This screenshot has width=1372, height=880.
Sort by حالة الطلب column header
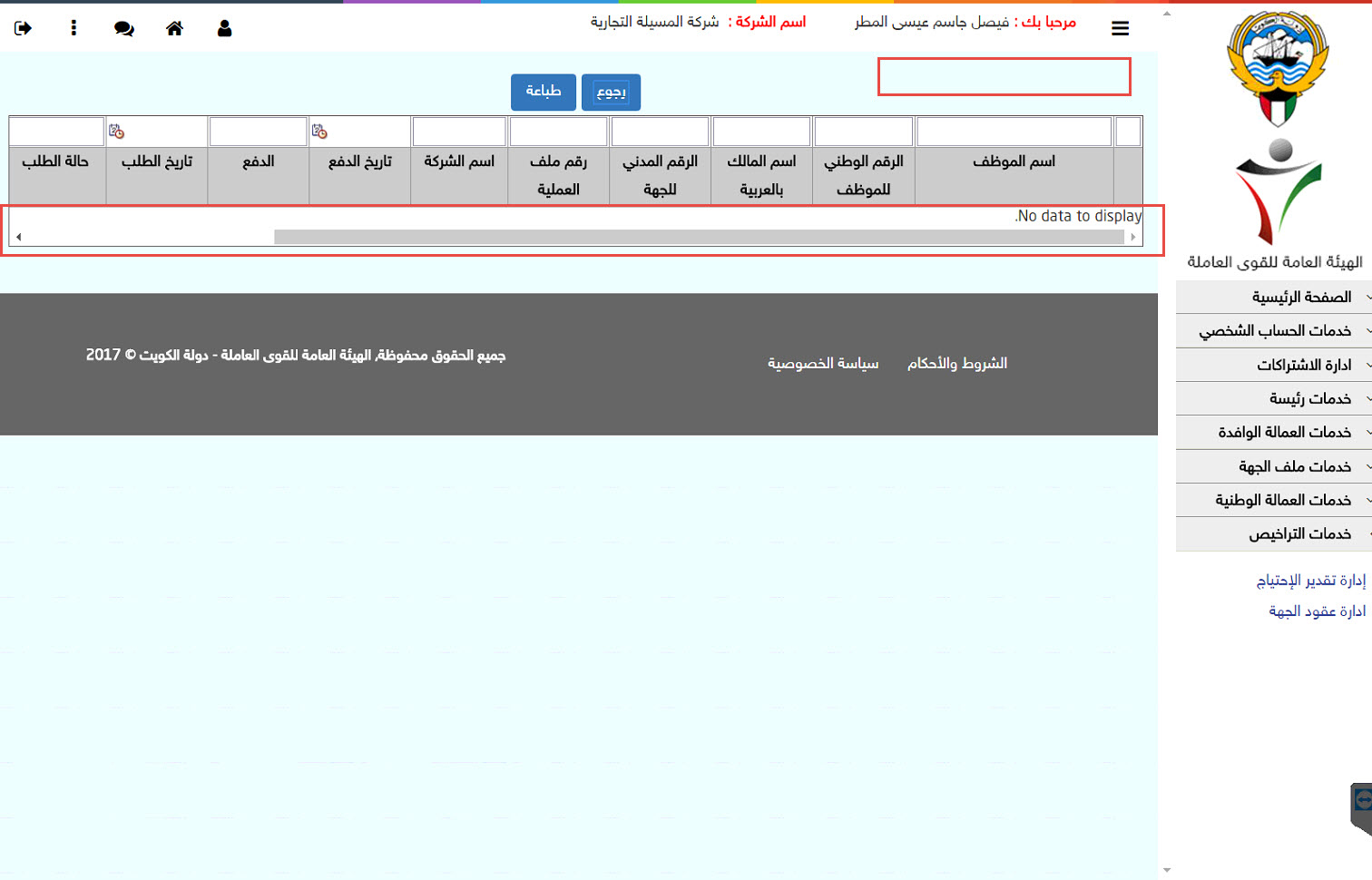[x=56, y=176]
